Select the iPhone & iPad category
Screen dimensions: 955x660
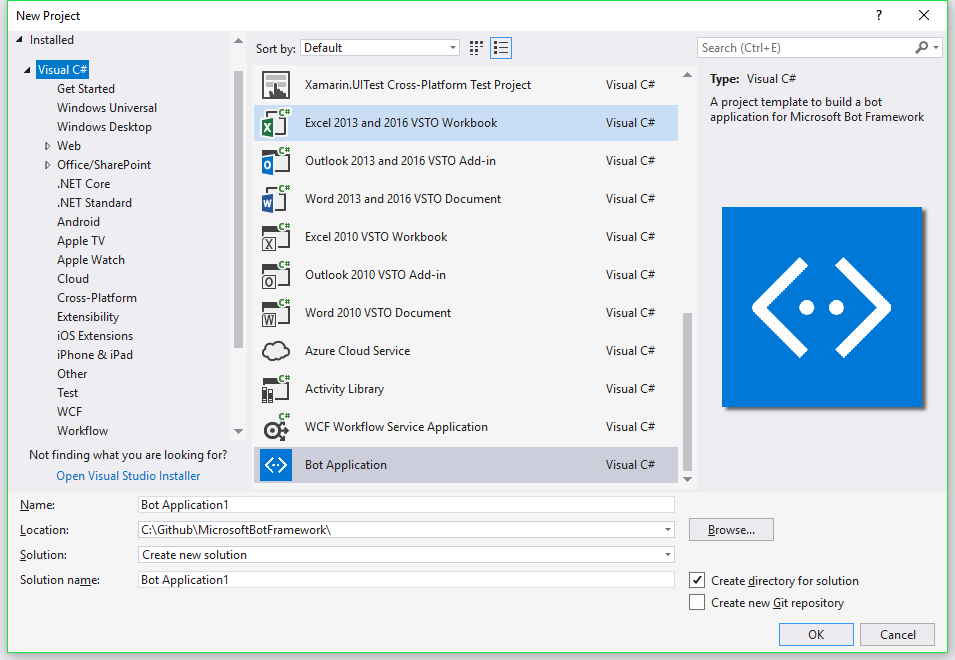pos(95,355)
